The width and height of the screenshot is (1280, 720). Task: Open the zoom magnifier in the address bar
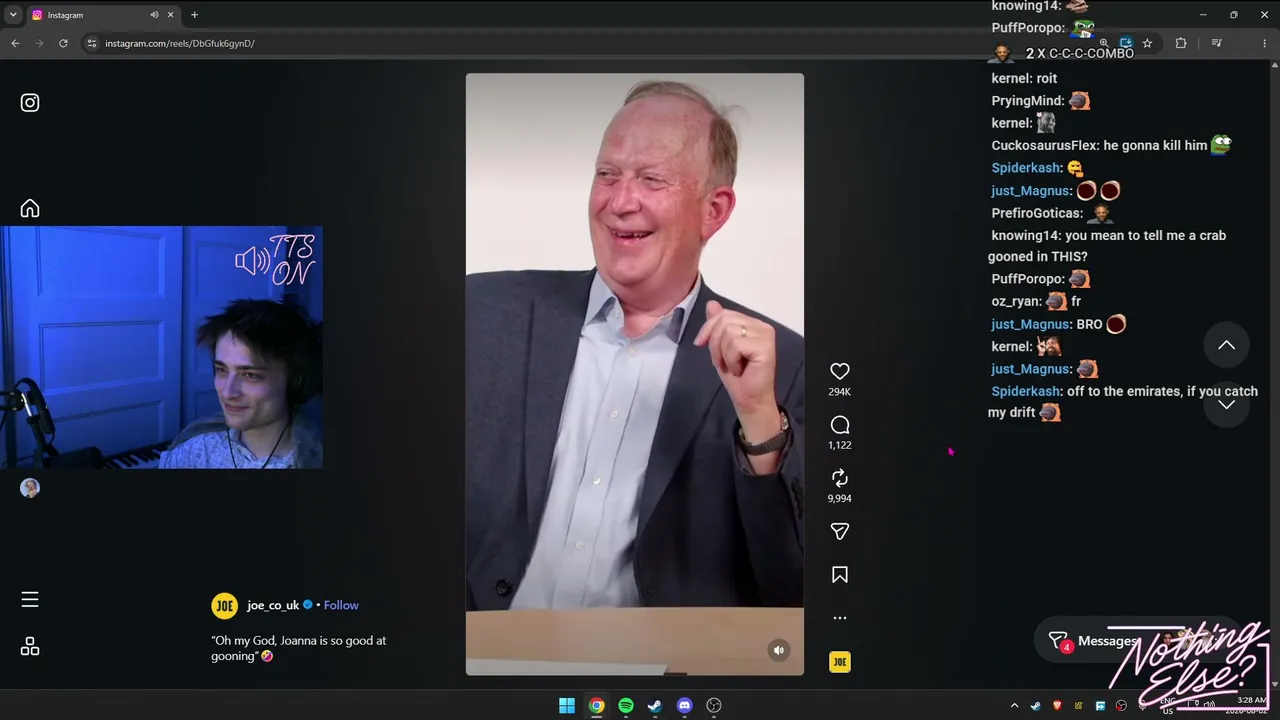(1103, 43)
